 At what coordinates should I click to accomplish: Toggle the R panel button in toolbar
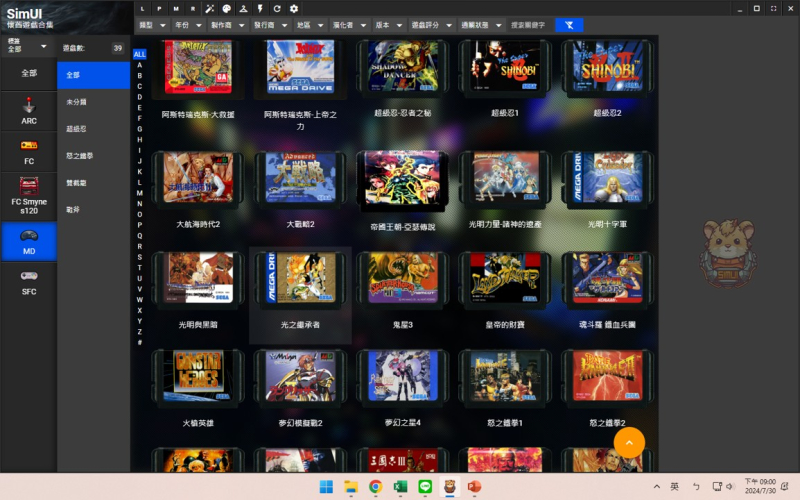tap(193, 9)
